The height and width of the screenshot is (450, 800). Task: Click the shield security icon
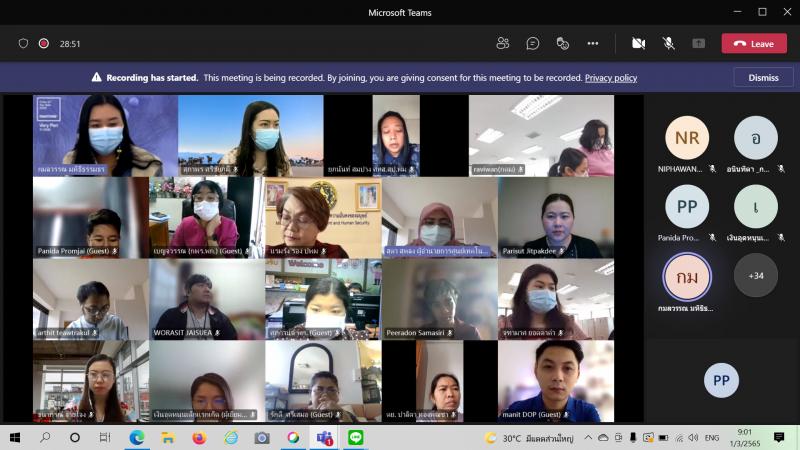tap(23, 43)
